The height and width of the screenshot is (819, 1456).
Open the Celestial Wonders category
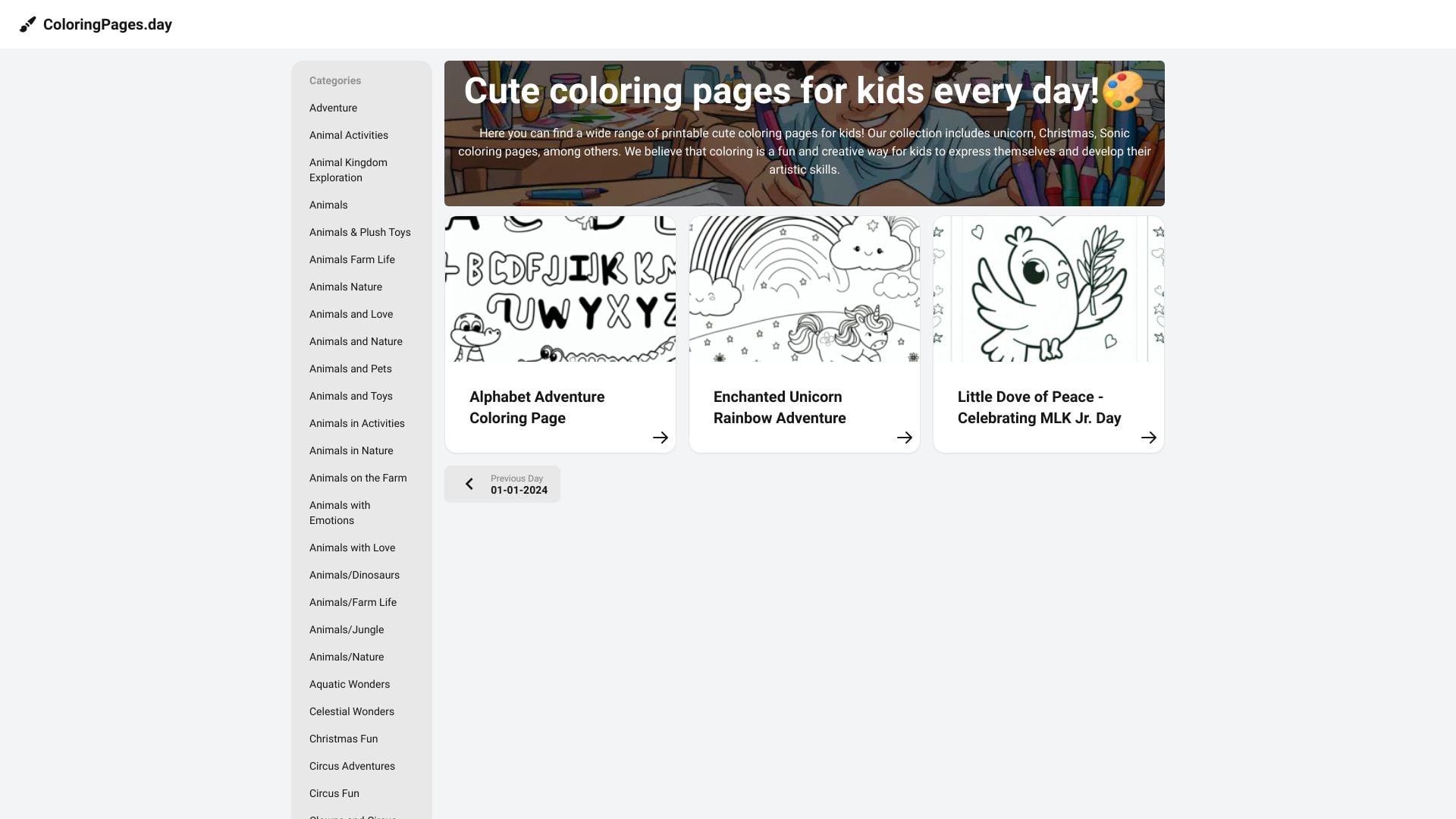[x=351, y=711]
